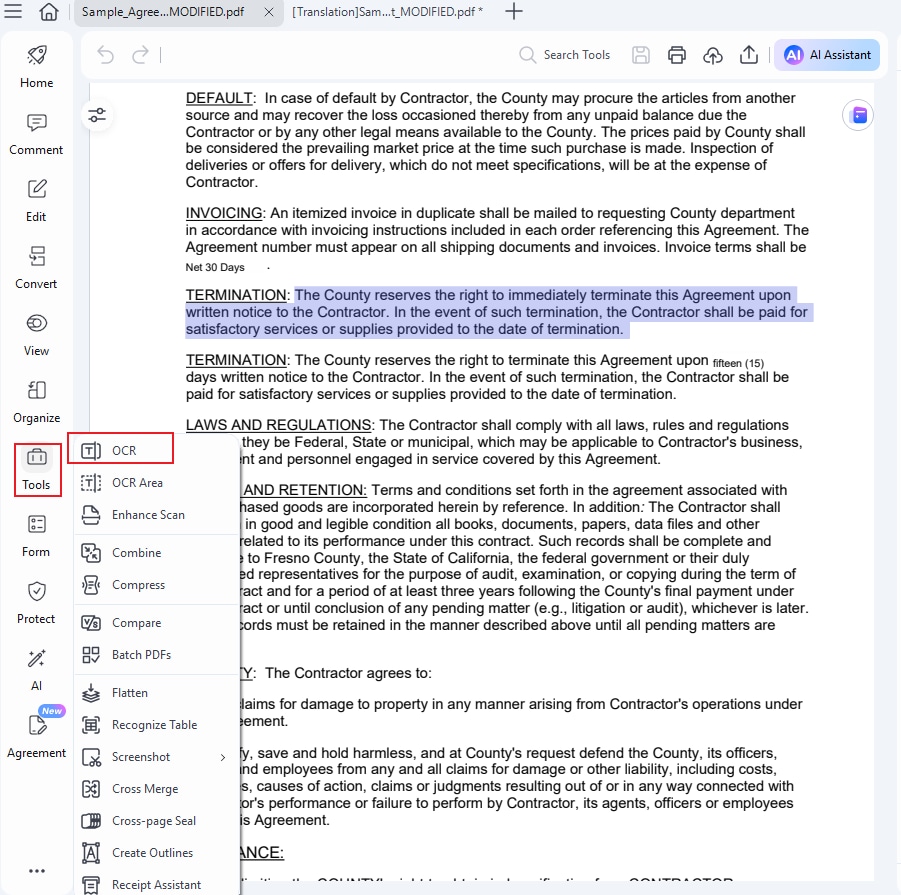
Task: Open the Convert tools in the sidebar
Action: tap(36, 268)
